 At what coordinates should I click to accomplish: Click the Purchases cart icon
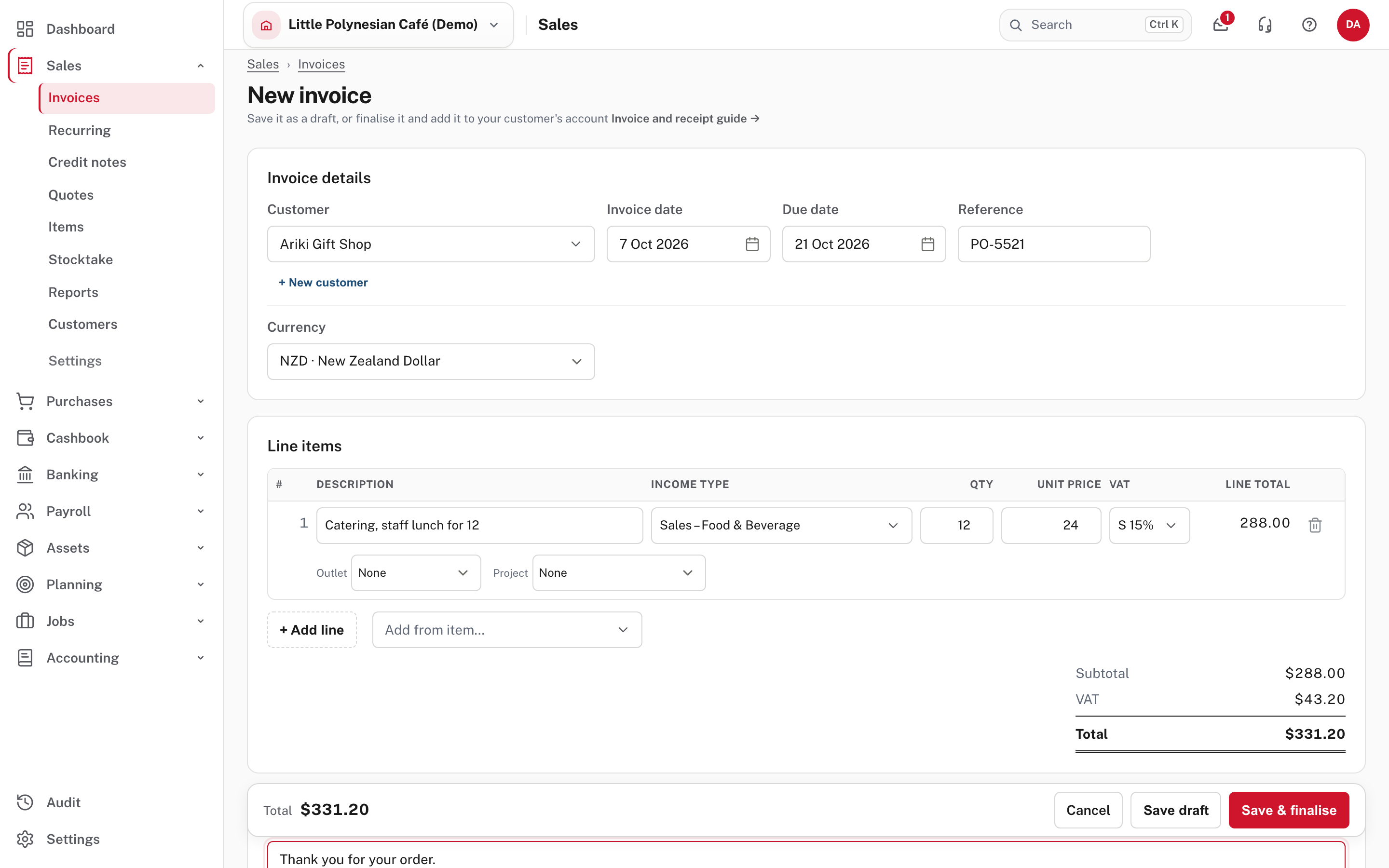tap(25, 401)
